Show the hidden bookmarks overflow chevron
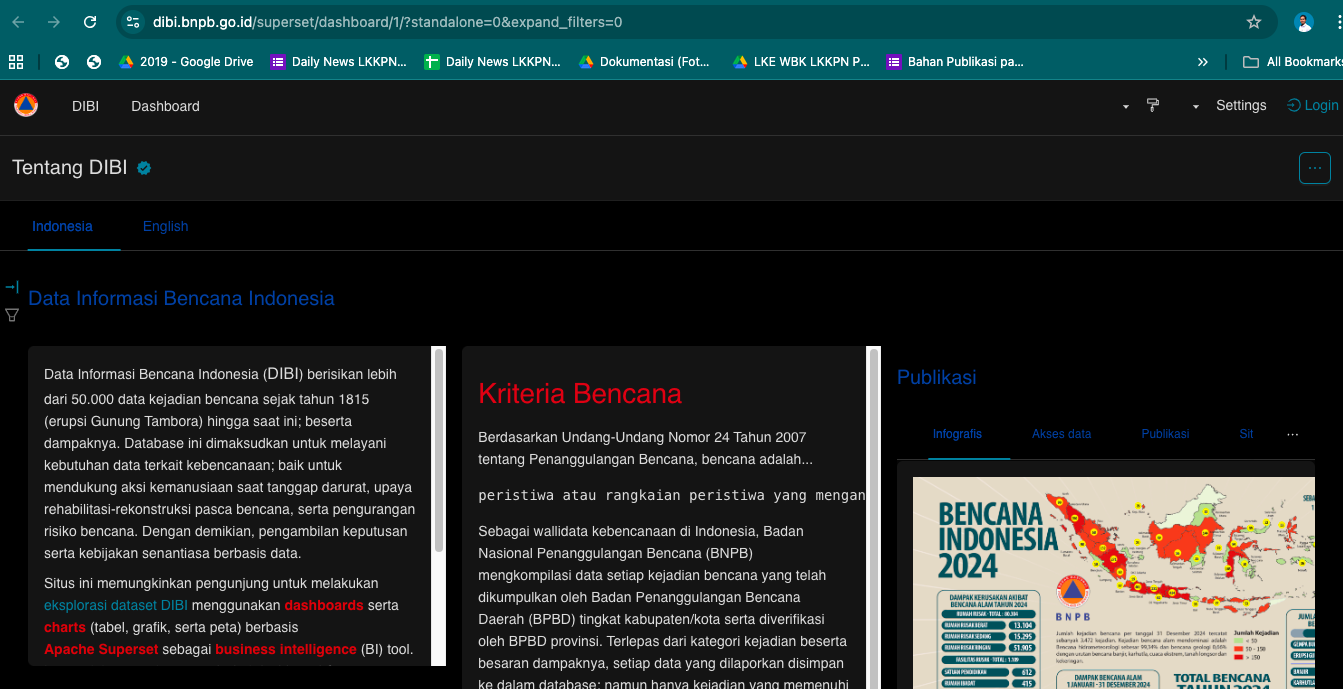 point(1202,62)
